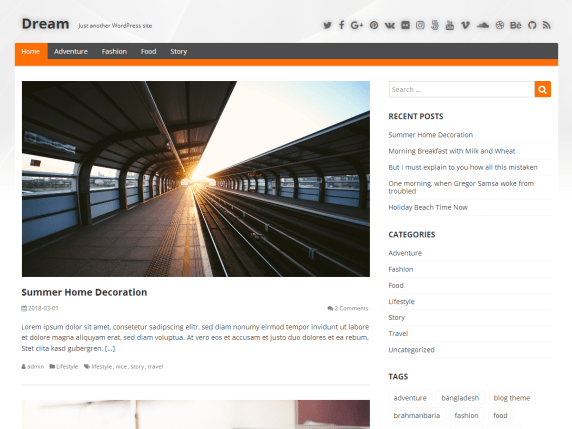Image resolution: width=572 pixels, height=429 pixels.
Task: Click the Behance icon
Action: pyautogui.click(x=515, y=25)
